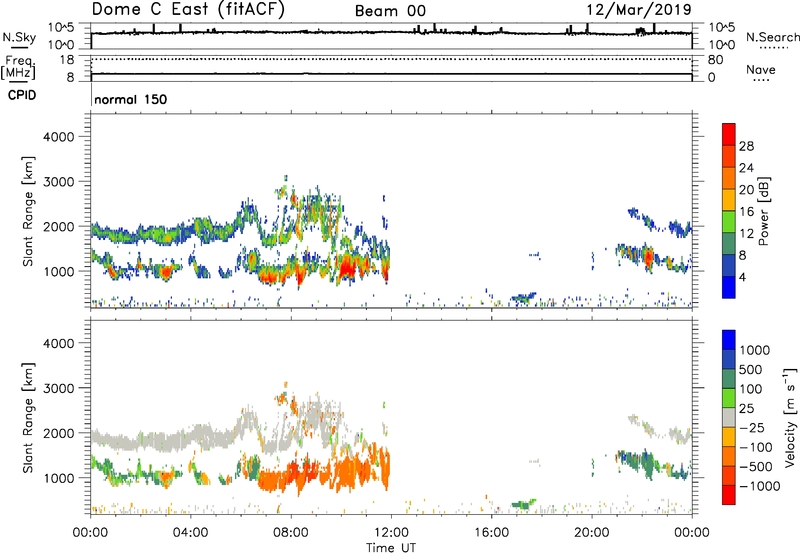The height and width of the screenshot is (554, 800).
Task: Click the '08:00' time axis tick label
Action: click(291, 533)
